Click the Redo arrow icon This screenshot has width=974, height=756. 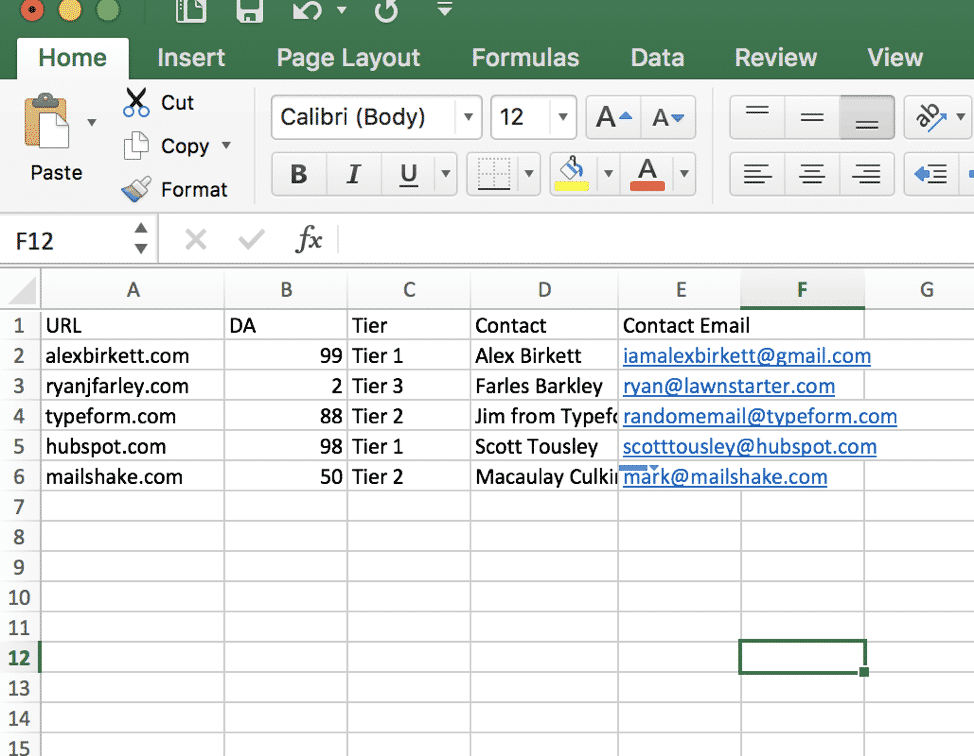(x=386, y=10)
